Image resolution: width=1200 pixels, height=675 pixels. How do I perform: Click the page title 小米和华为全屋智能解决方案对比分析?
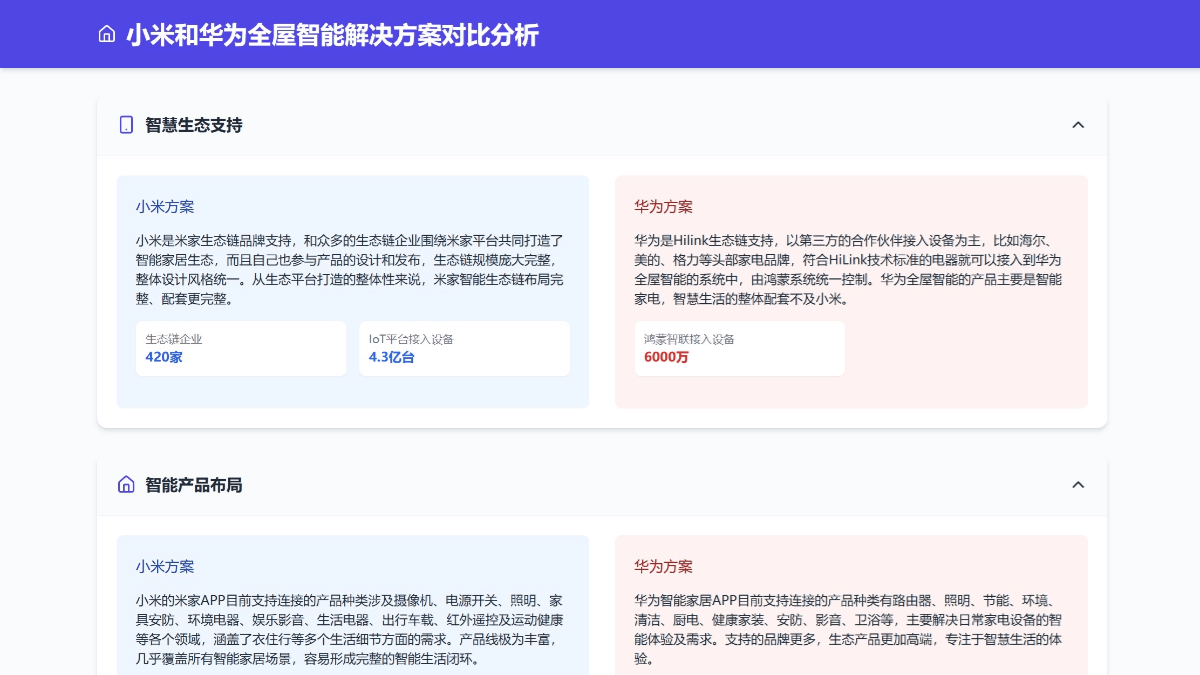332,34
